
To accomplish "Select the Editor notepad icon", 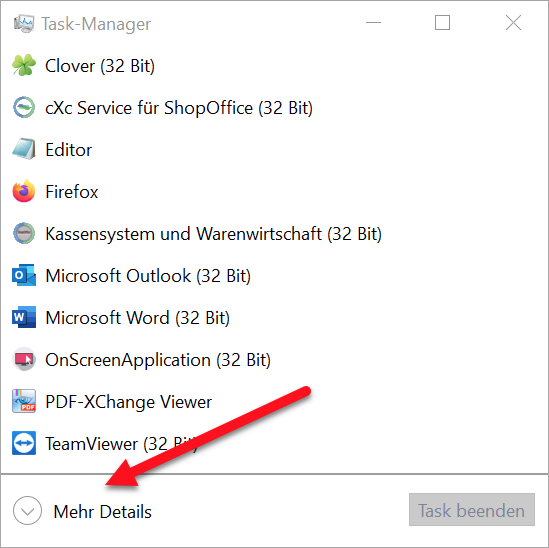I will pyautogui.click(x=24, y=149).
